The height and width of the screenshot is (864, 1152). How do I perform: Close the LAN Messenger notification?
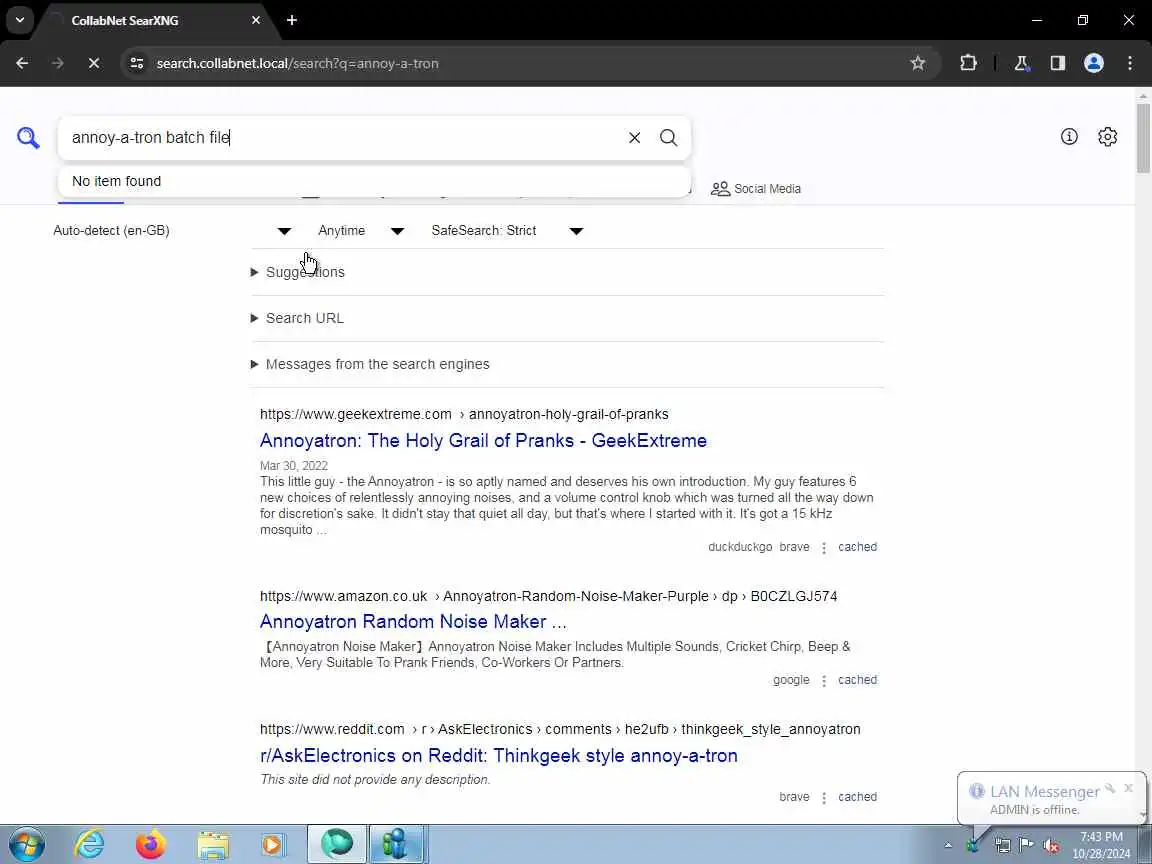(x=1128, y=788)
